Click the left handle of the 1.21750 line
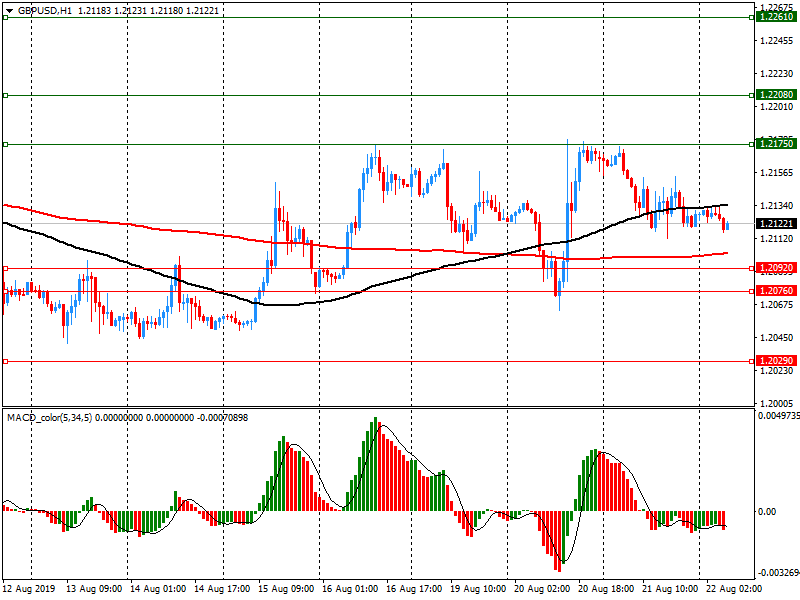The width and height of the screenshot is (800, 600). click(x=6, y=144)
